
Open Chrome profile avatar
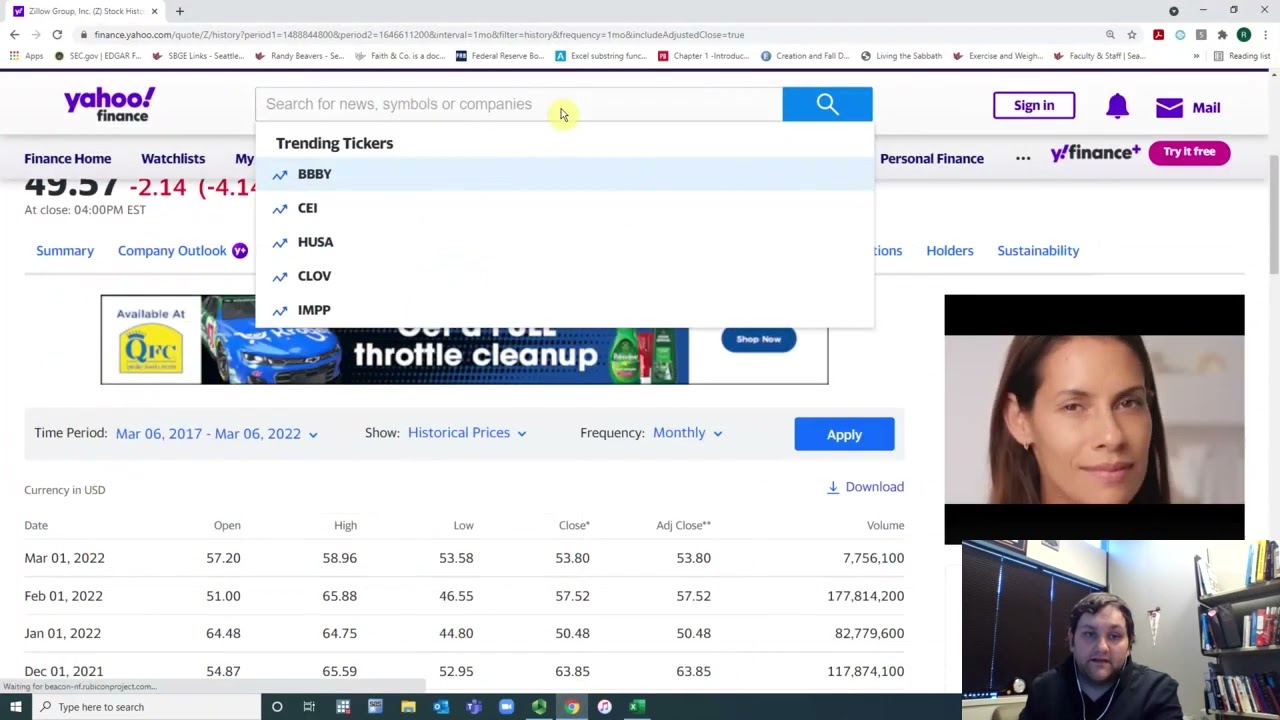(x=1244, y=35)
